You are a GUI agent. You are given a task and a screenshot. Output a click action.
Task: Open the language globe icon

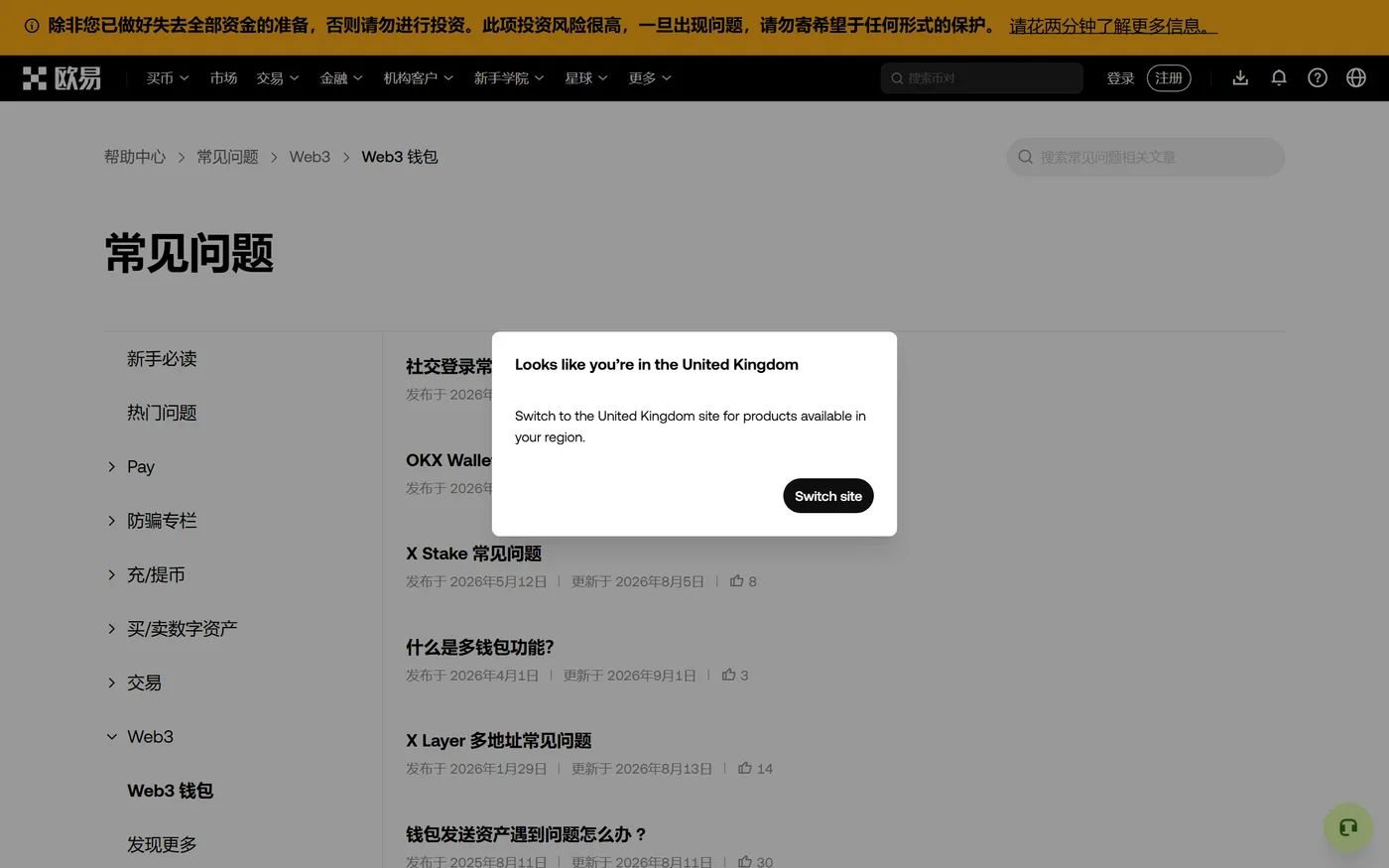coord(1356,78)
